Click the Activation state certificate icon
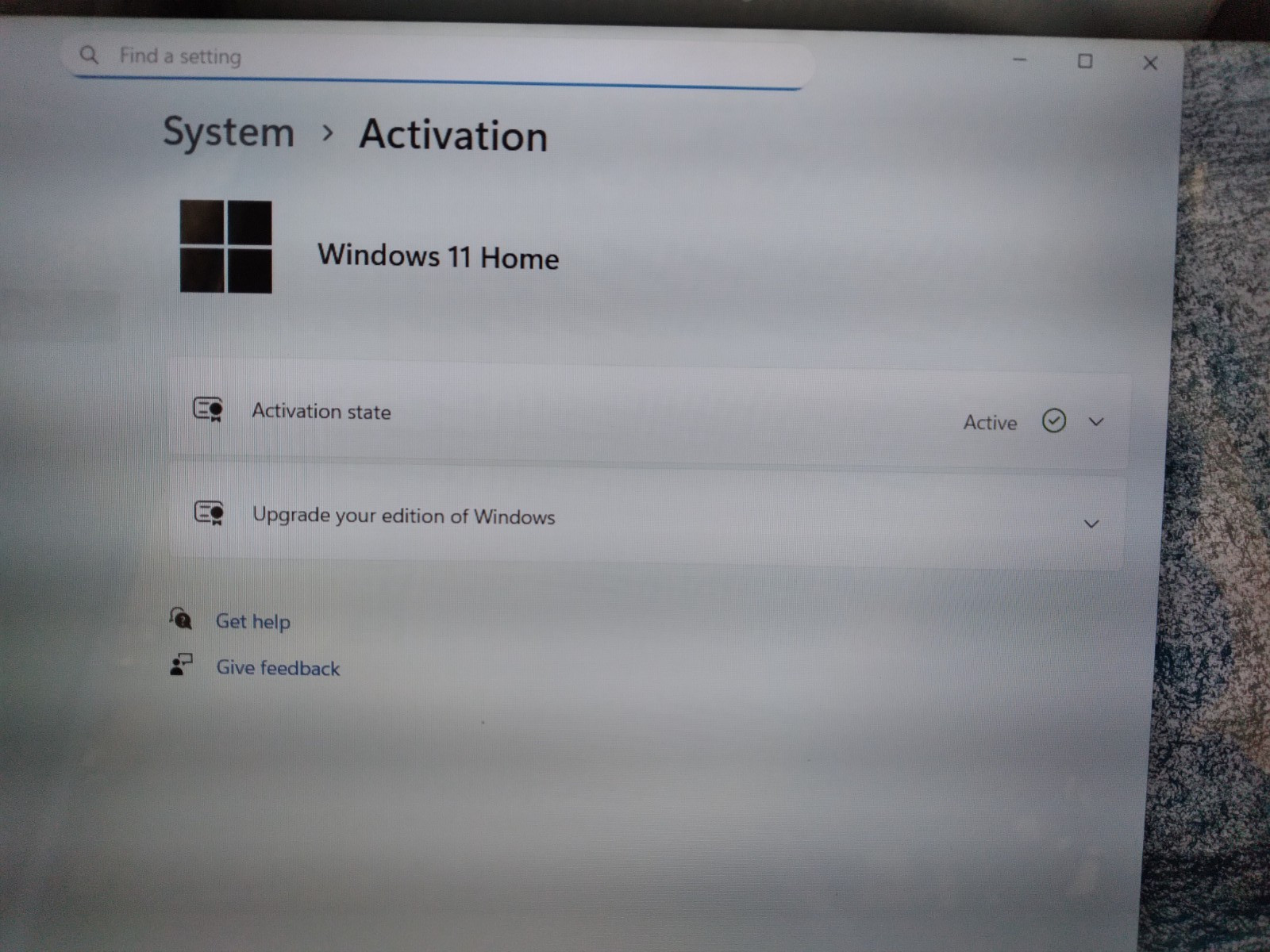The image size is (1270, 952). [x=209, y=409]
